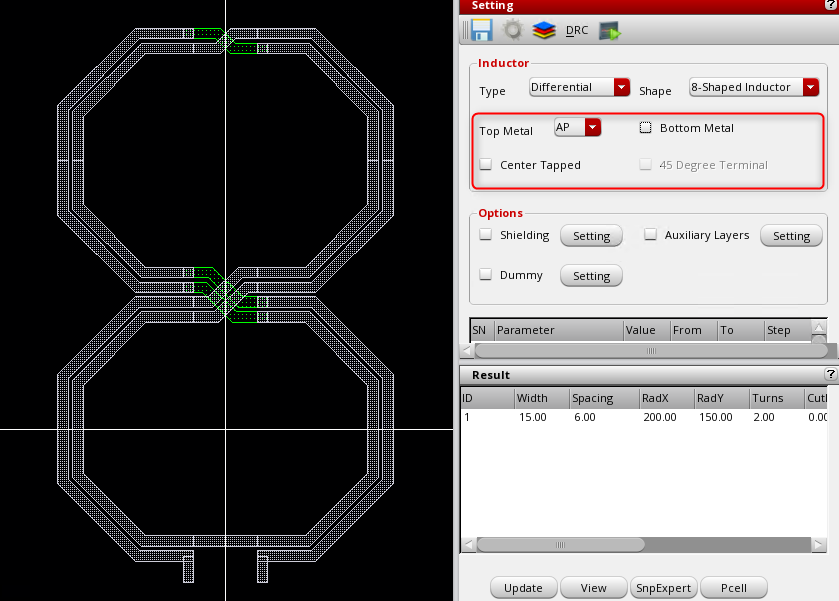Click the left arrow of parameter table scrollbar
Screen dimensions: 839x601
tap(465, 351)
